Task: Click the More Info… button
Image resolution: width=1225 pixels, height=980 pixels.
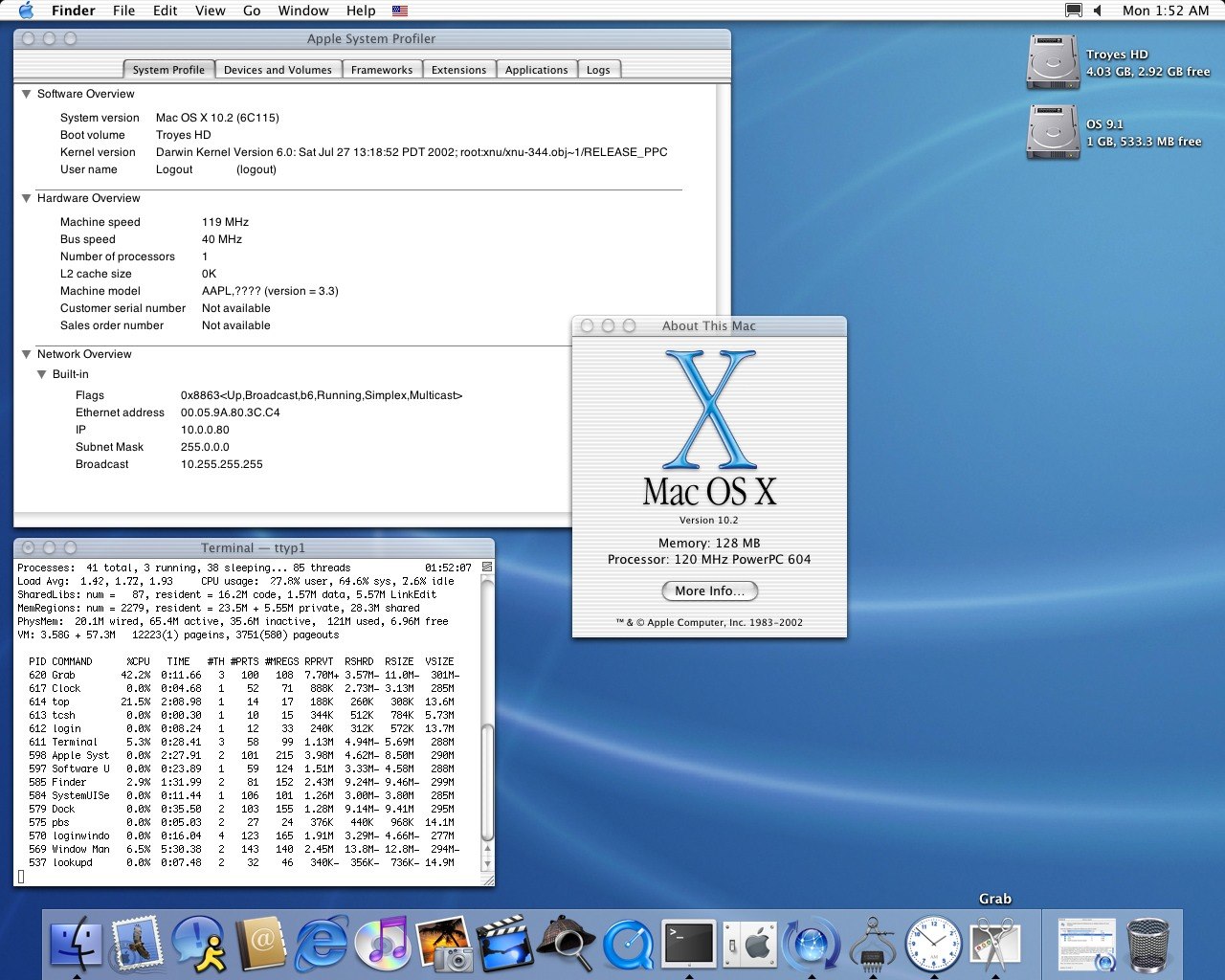Action: tap(709, 591)
